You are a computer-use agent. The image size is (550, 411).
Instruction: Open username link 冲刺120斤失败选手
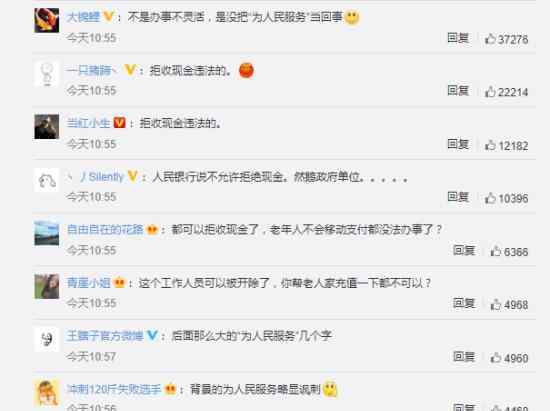114,389
